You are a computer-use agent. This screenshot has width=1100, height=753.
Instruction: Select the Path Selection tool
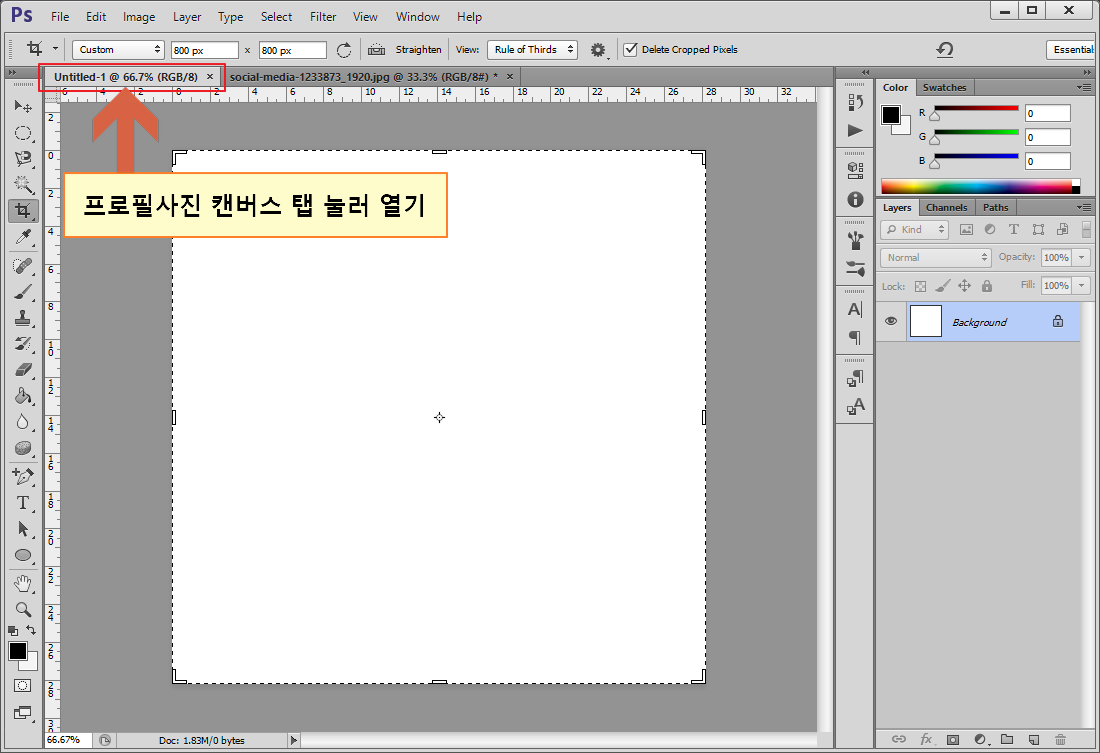23,528
